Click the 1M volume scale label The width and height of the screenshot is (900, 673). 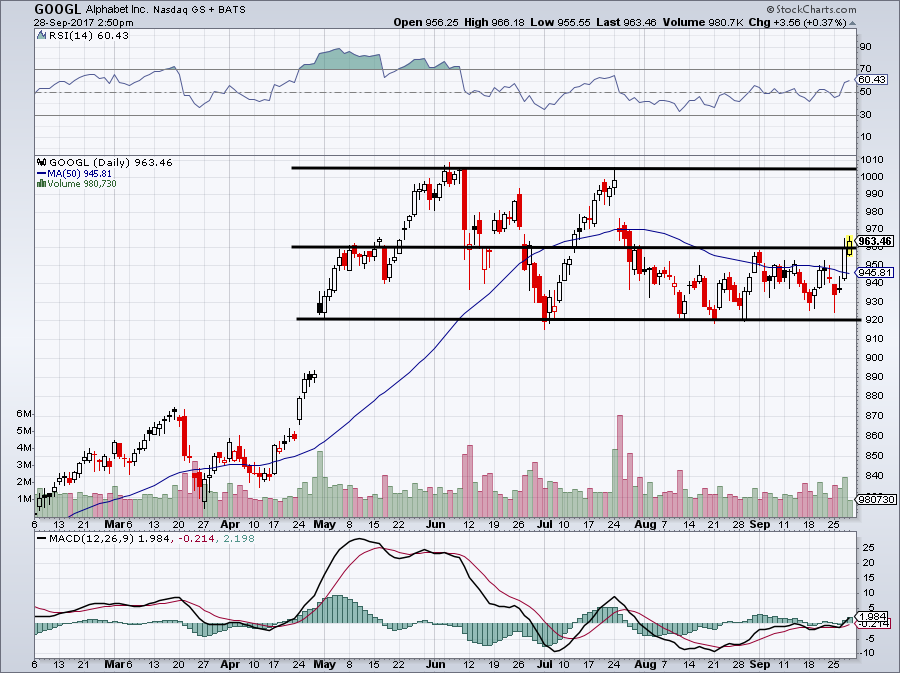24,499
